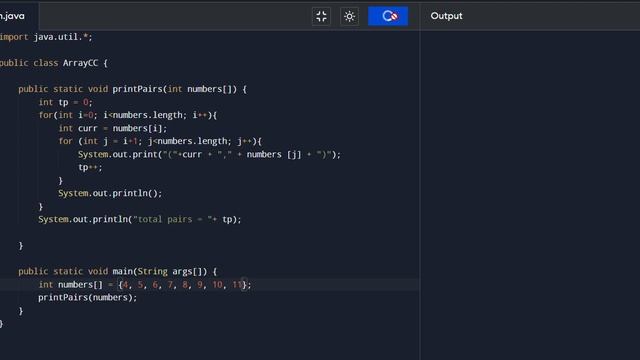The image size is (640, 360).
Task: Click the outer for loop line with i<numbers.length
Action: coord(128,116)
